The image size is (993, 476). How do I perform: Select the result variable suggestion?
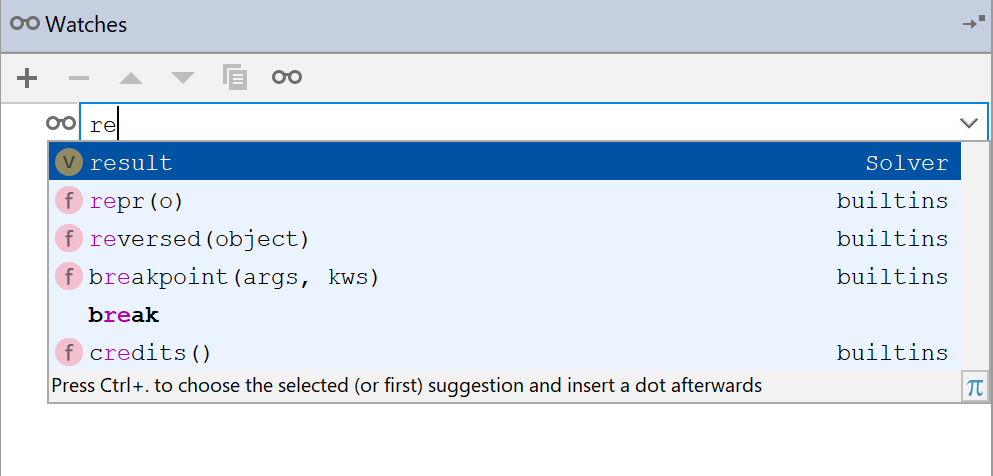point(505,162)
